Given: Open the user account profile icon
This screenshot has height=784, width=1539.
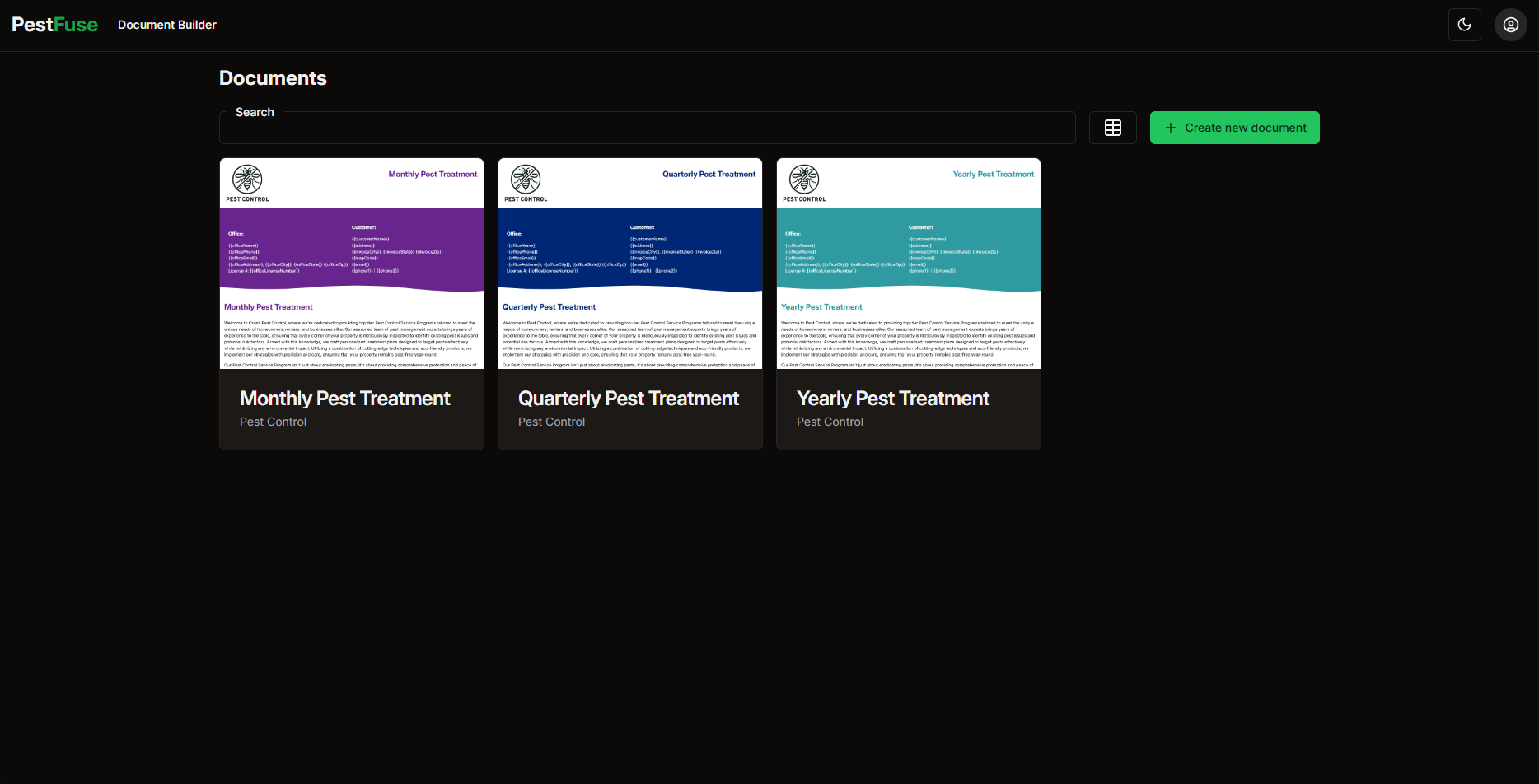Looking at the screenshot, I should [x=1510, y=25].
